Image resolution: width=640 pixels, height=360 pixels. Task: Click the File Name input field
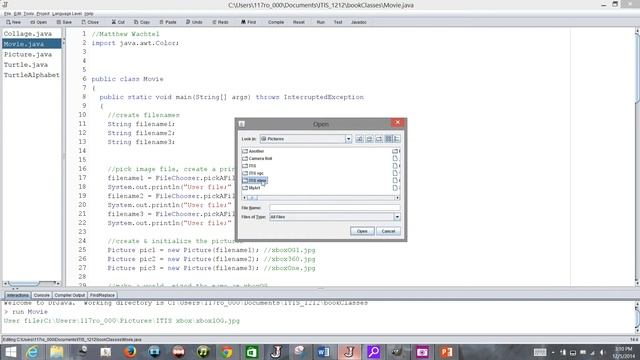(335, 208)
